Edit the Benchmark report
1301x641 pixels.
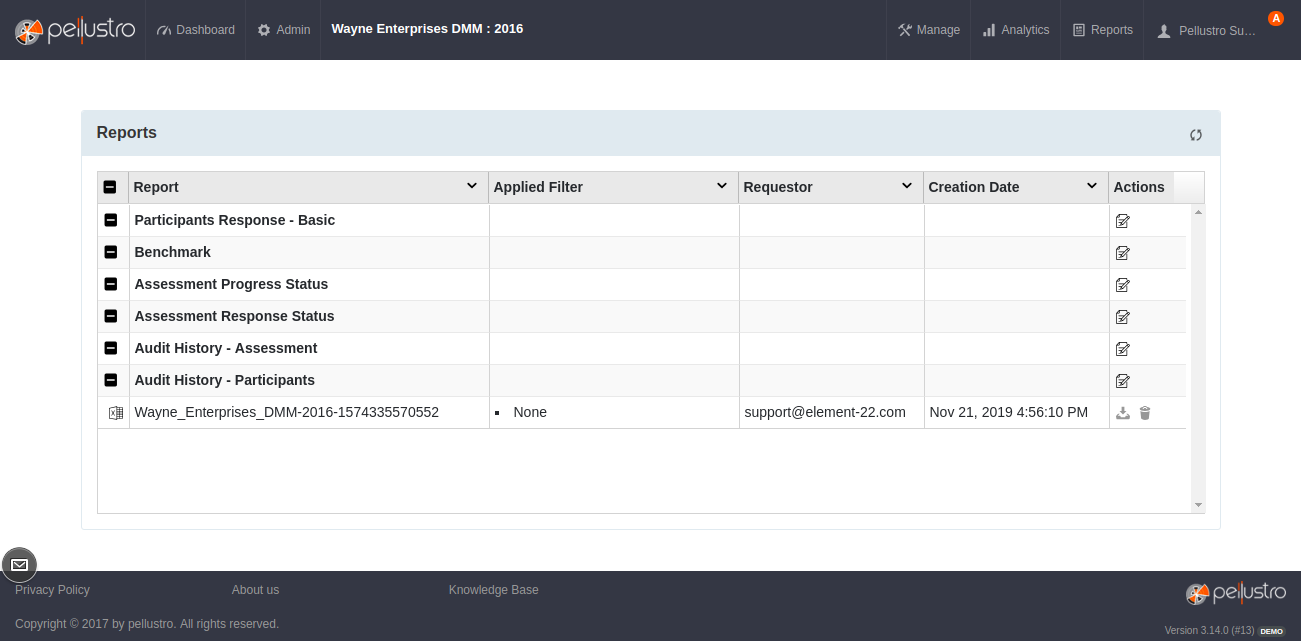point(1123,253)
